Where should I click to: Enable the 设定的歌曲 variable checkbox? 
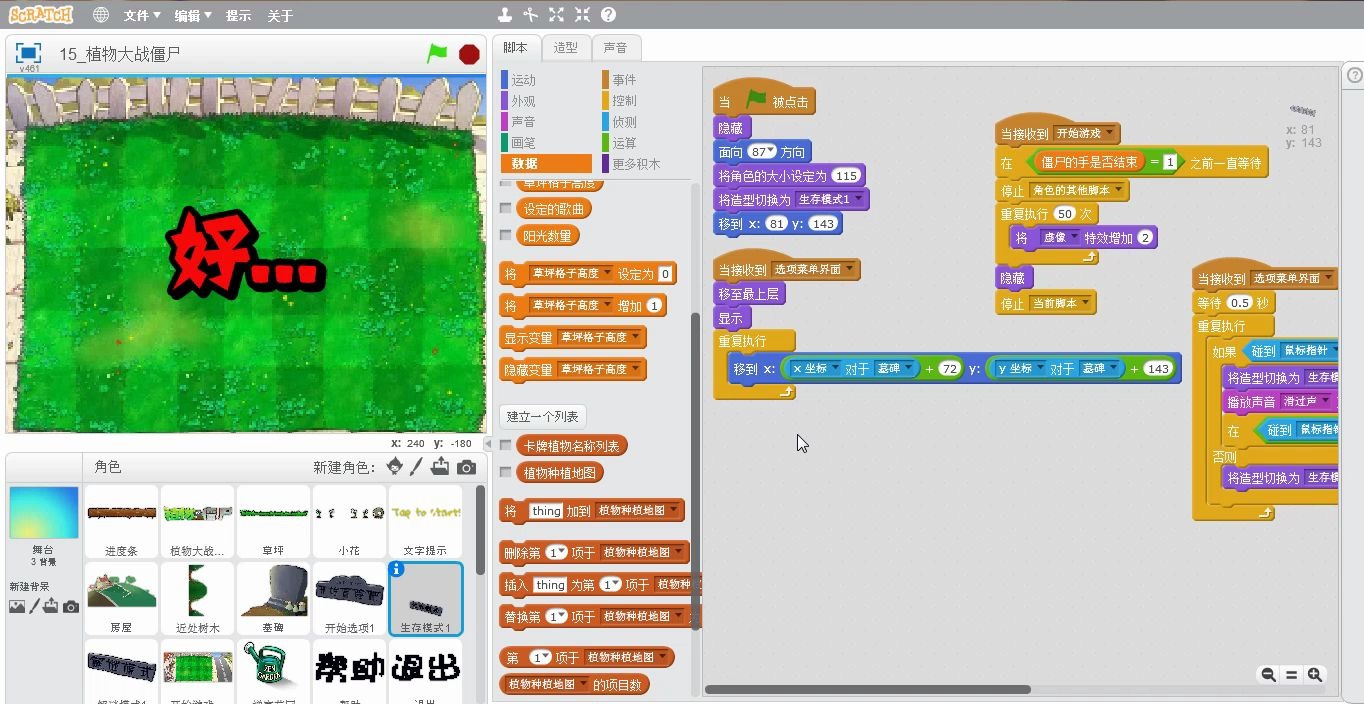(505, 207)
